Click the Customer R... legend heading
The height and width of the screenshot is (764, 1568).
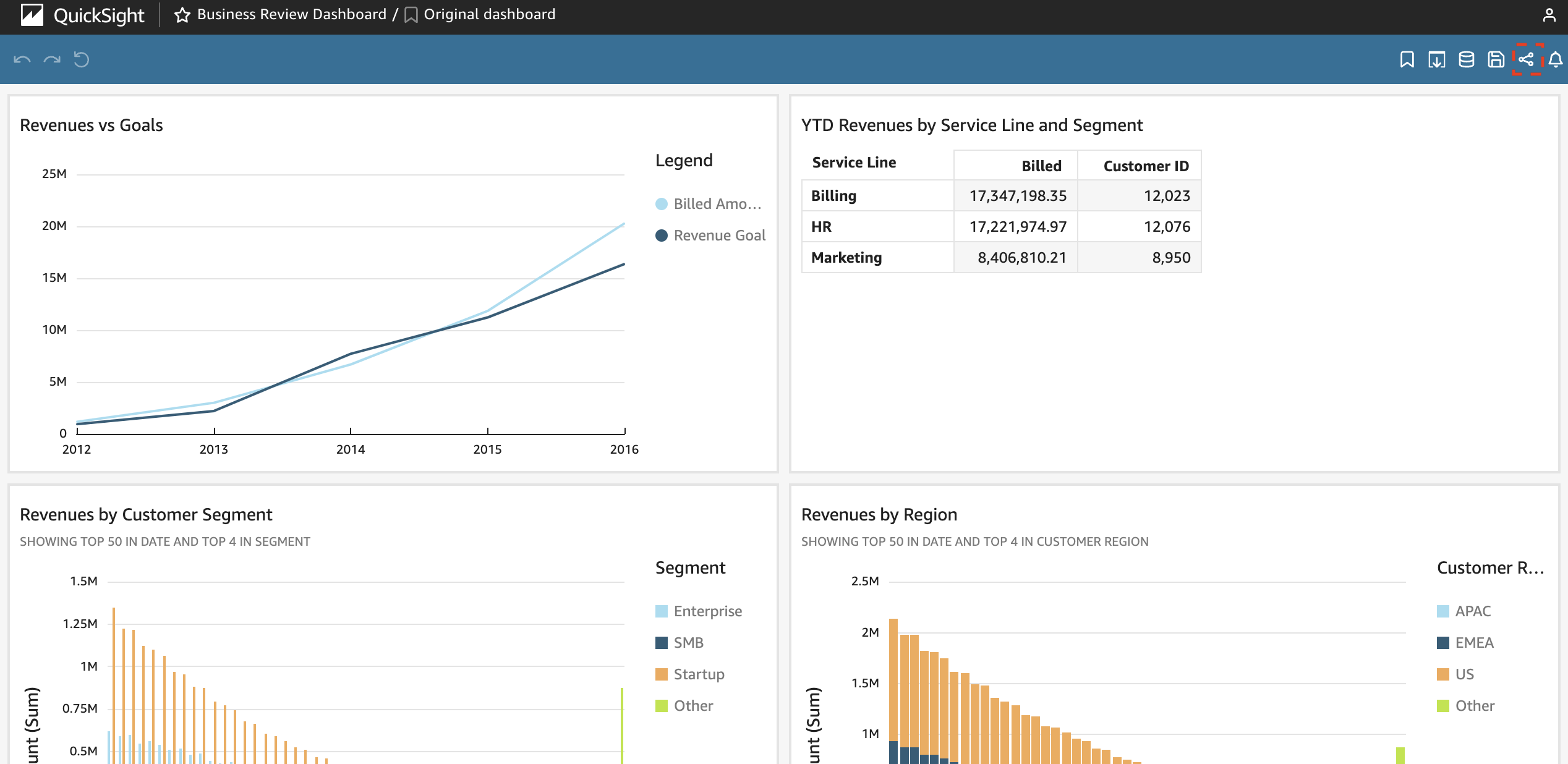pyautogui.click(x=1490, y=568)
